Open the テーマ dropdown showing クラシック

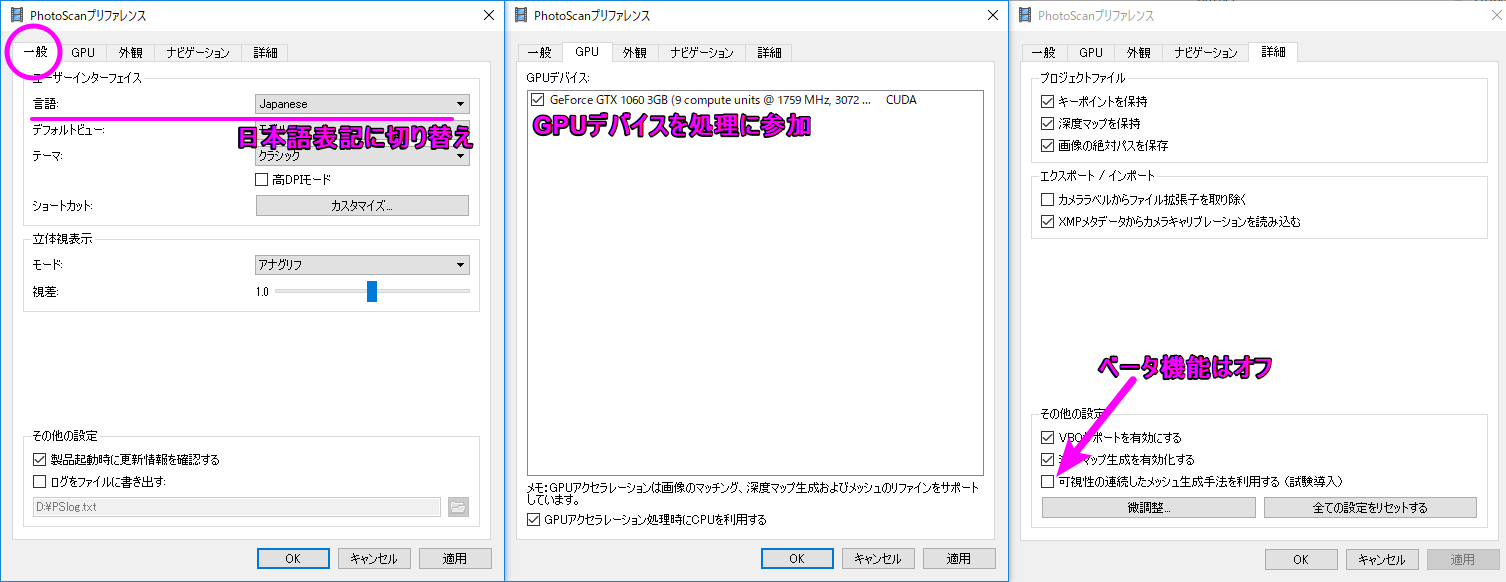coord(362,156)
